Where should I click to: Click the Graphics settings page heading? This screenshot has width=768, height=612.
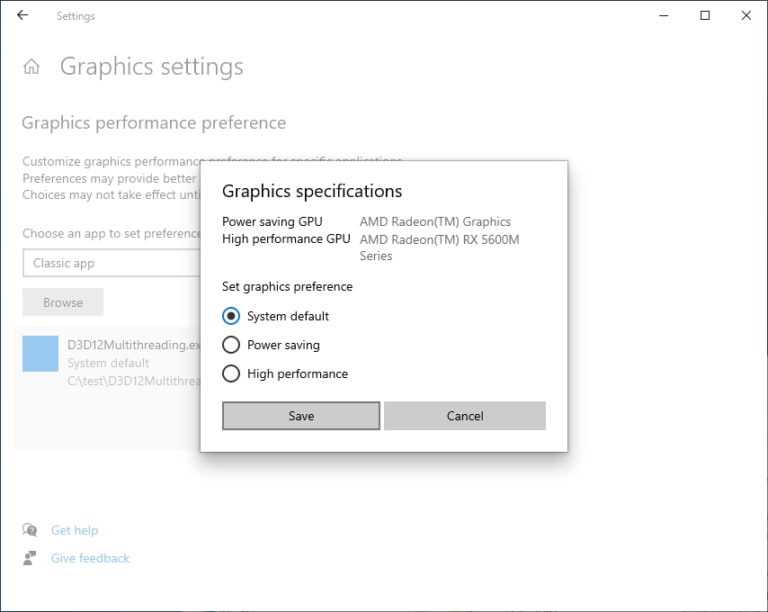[x=152, y=67]
